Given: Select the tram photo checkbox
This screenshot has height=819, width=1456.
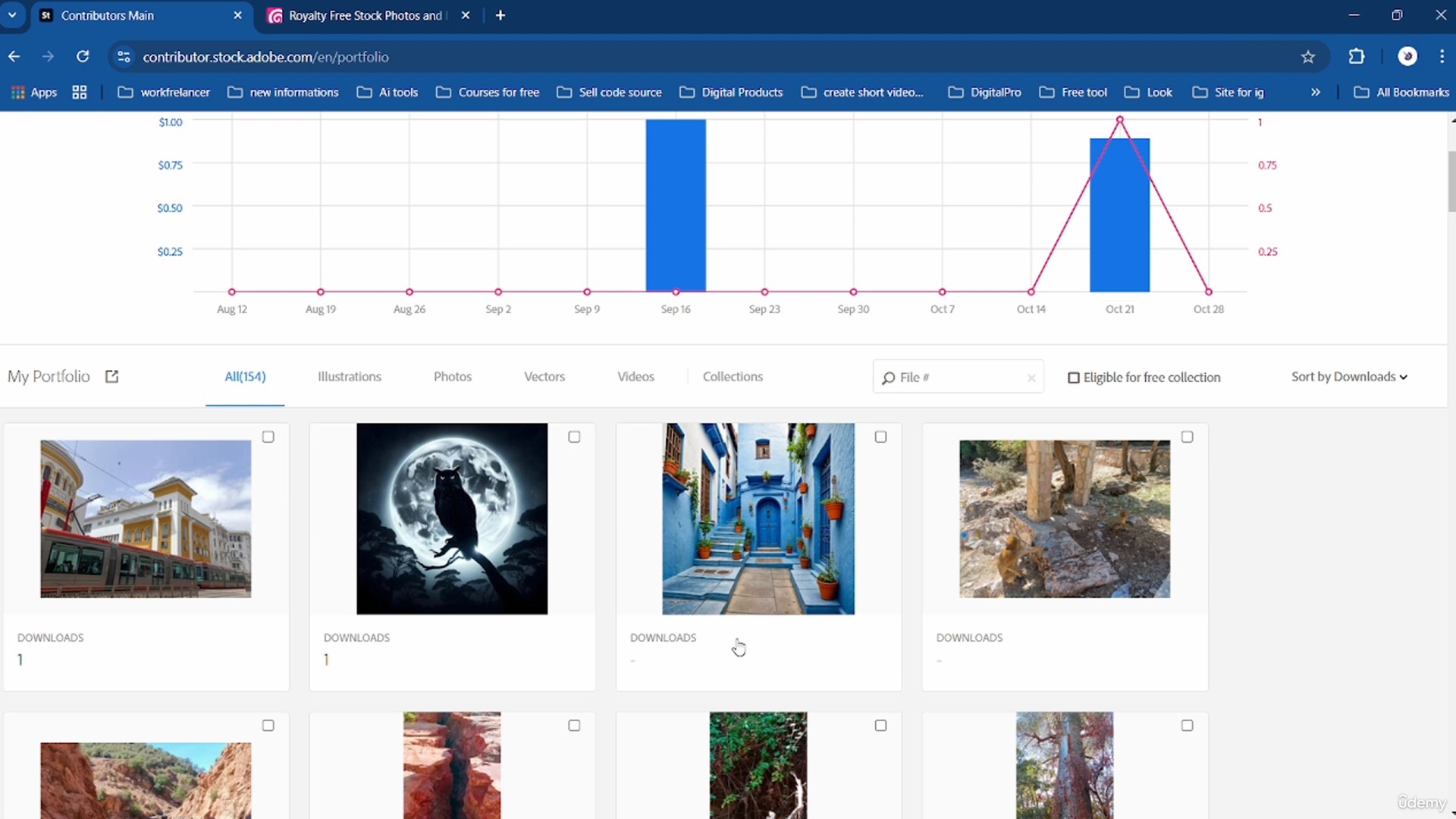Looking at the screenshot, I should click(268, 437).
